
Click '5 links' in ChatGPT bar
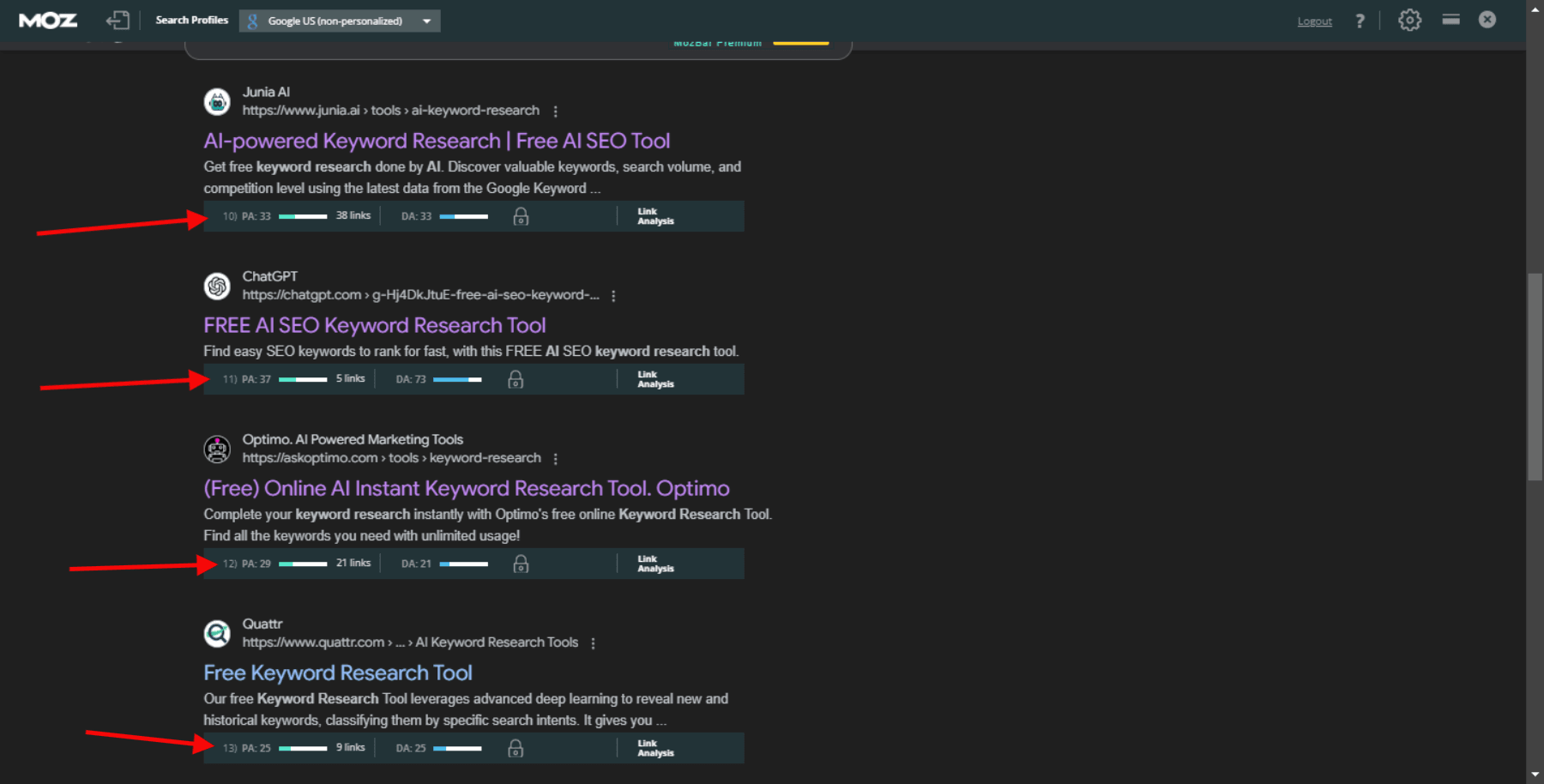pyautogui.click(x=350, y=378)
